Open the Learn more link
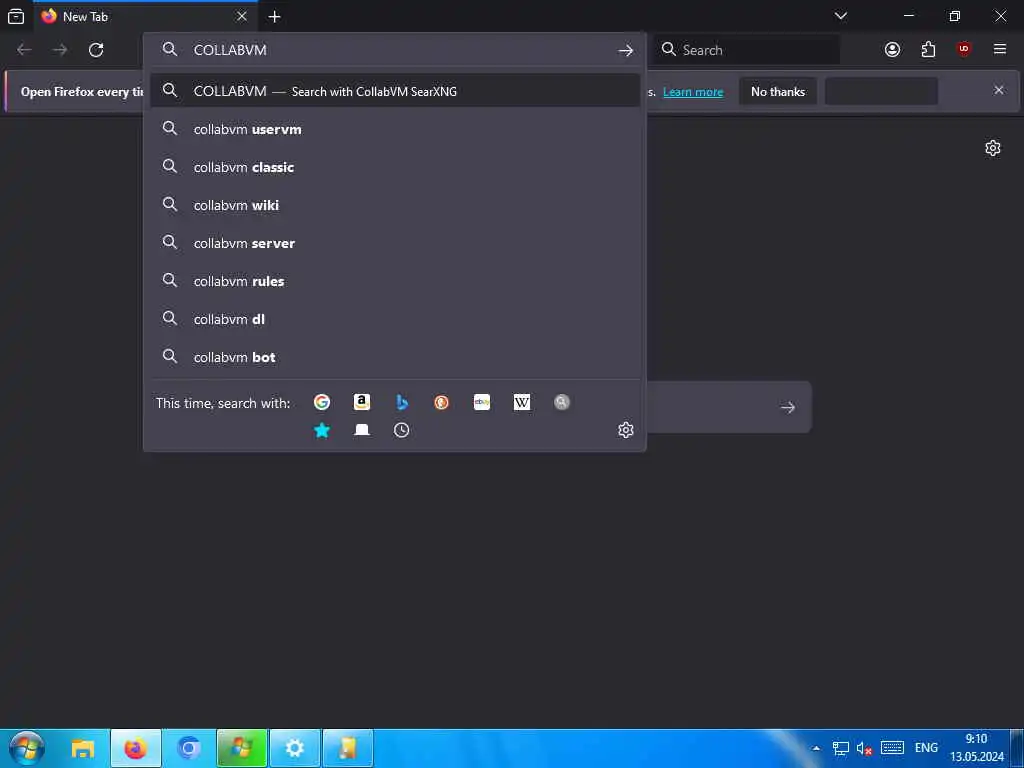 pyautogui.click(x=693, y=92)
